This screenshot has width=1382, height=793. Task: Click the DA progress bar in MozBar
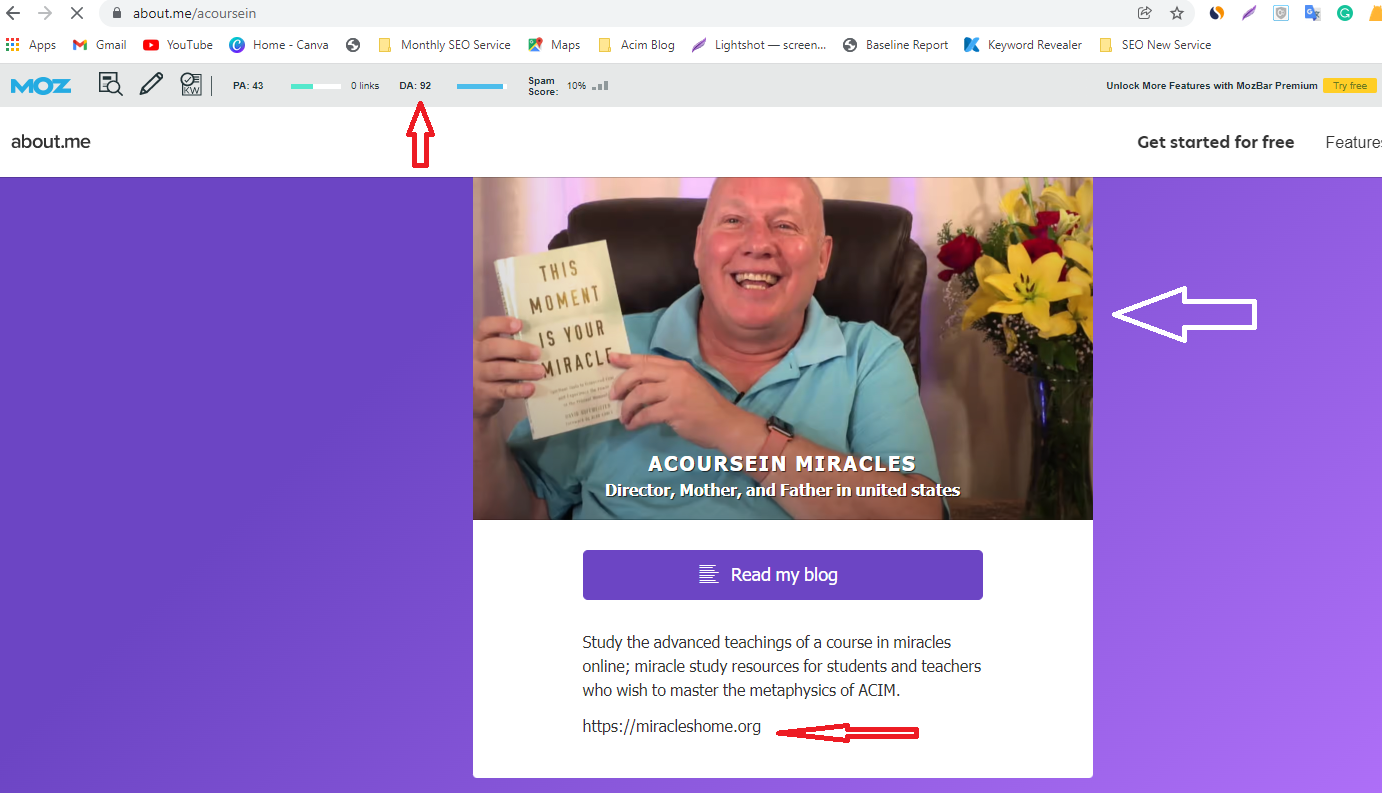click(482, 86)
